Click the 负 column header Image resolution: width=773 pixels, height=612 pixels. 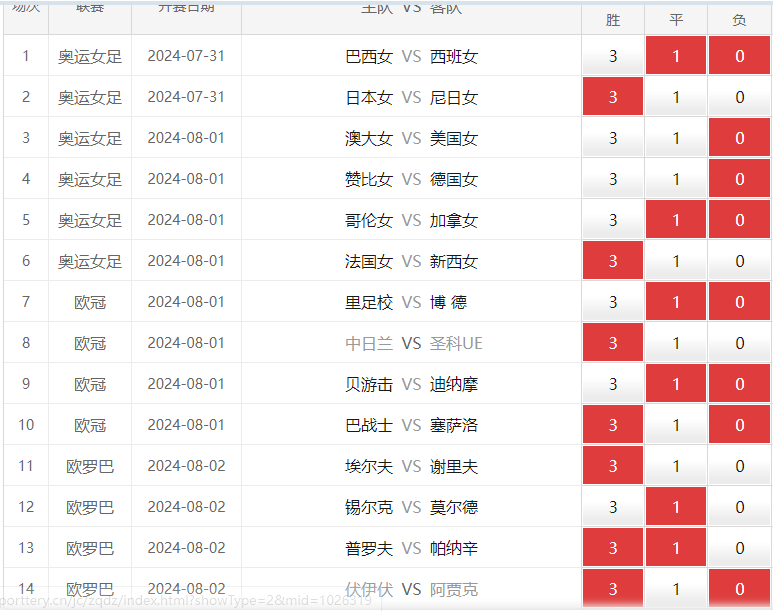pyautogui.click(x=739, y=20)
